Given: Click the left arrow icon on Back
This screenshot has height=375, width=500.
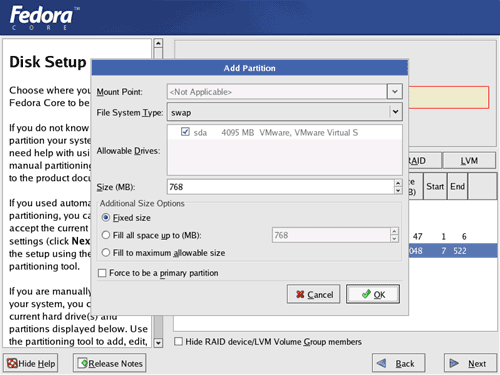Looking at the screenshot, I should [381, 363].
